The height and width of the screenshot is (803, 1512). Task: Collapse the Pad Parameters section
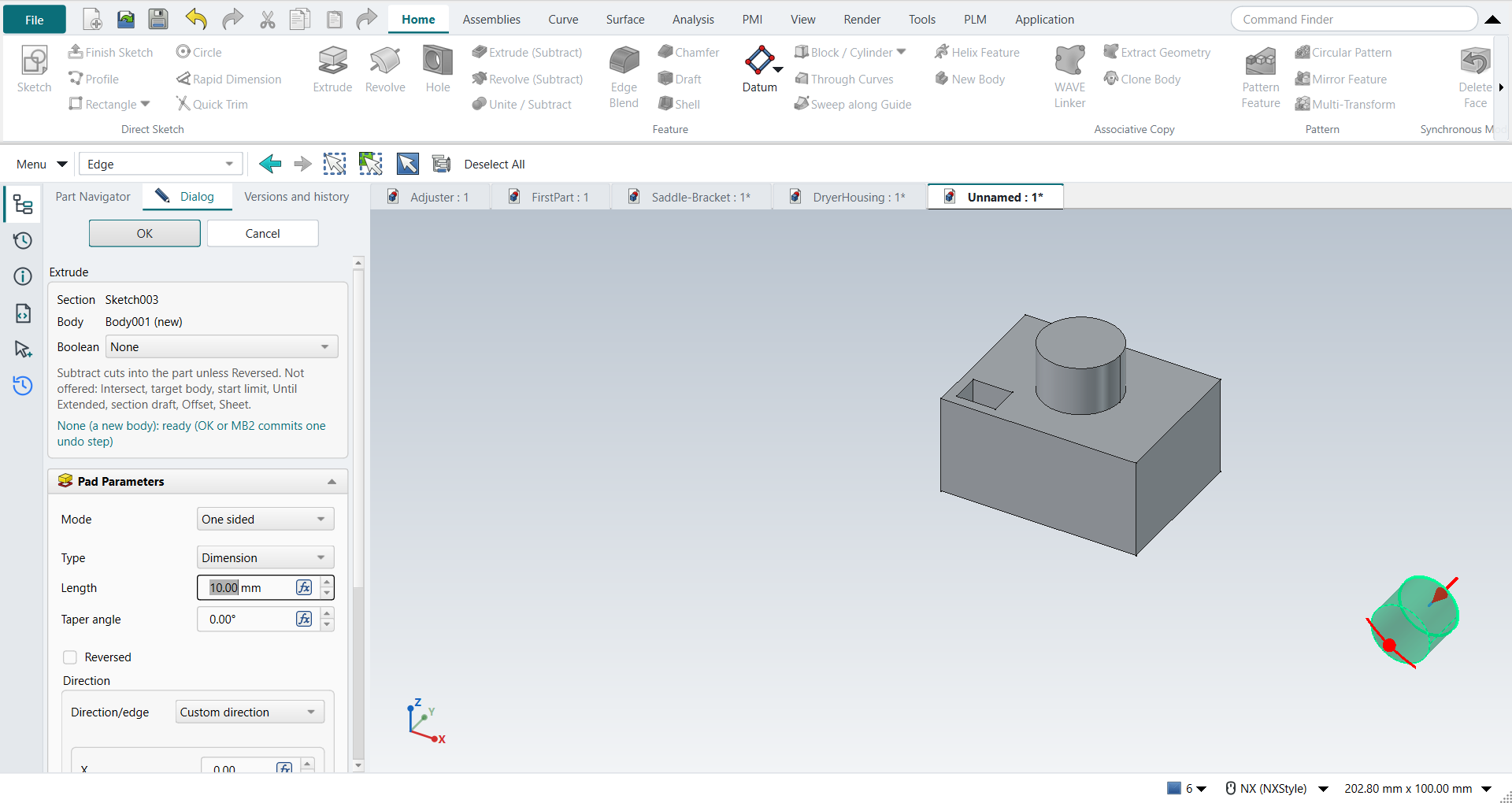(x=332, y=482)
